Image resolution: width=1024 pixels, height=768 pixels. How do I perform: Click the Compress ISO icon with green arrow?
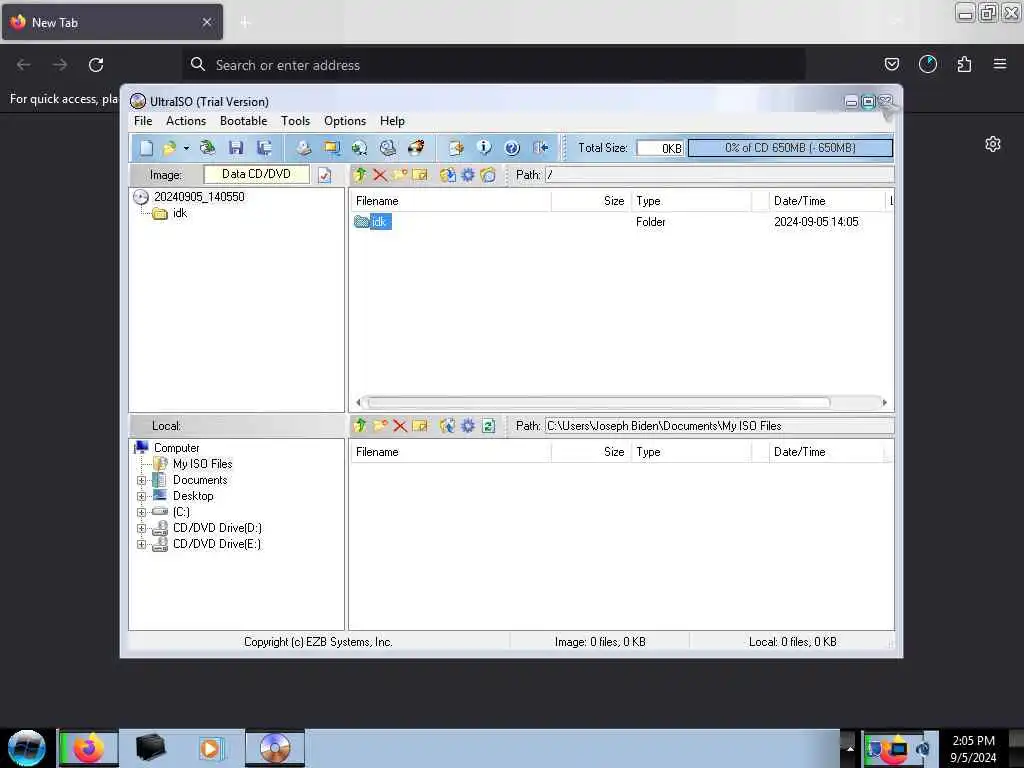359,148
